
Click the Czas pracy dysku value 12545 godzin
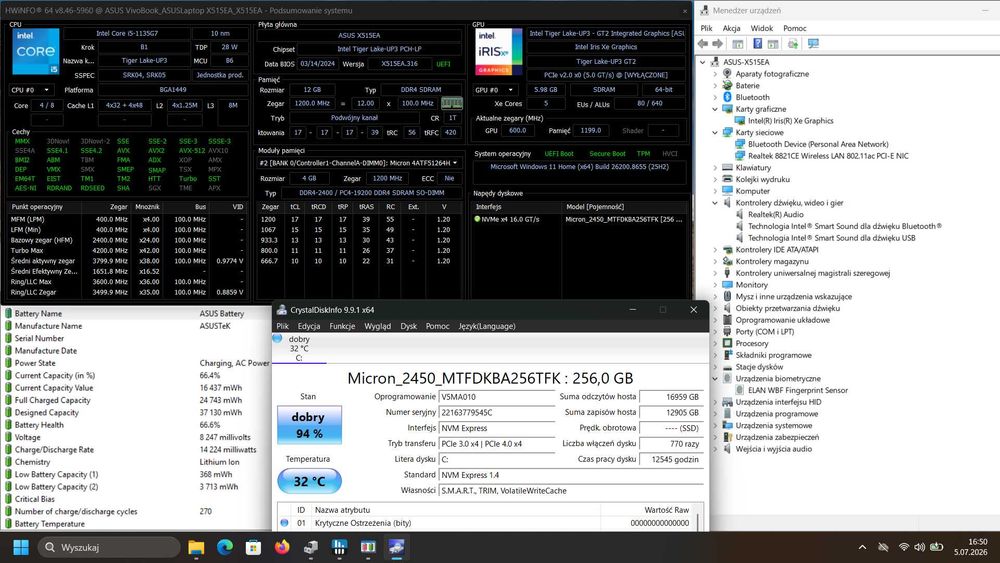pyautogui.click(x=672, y=459)
